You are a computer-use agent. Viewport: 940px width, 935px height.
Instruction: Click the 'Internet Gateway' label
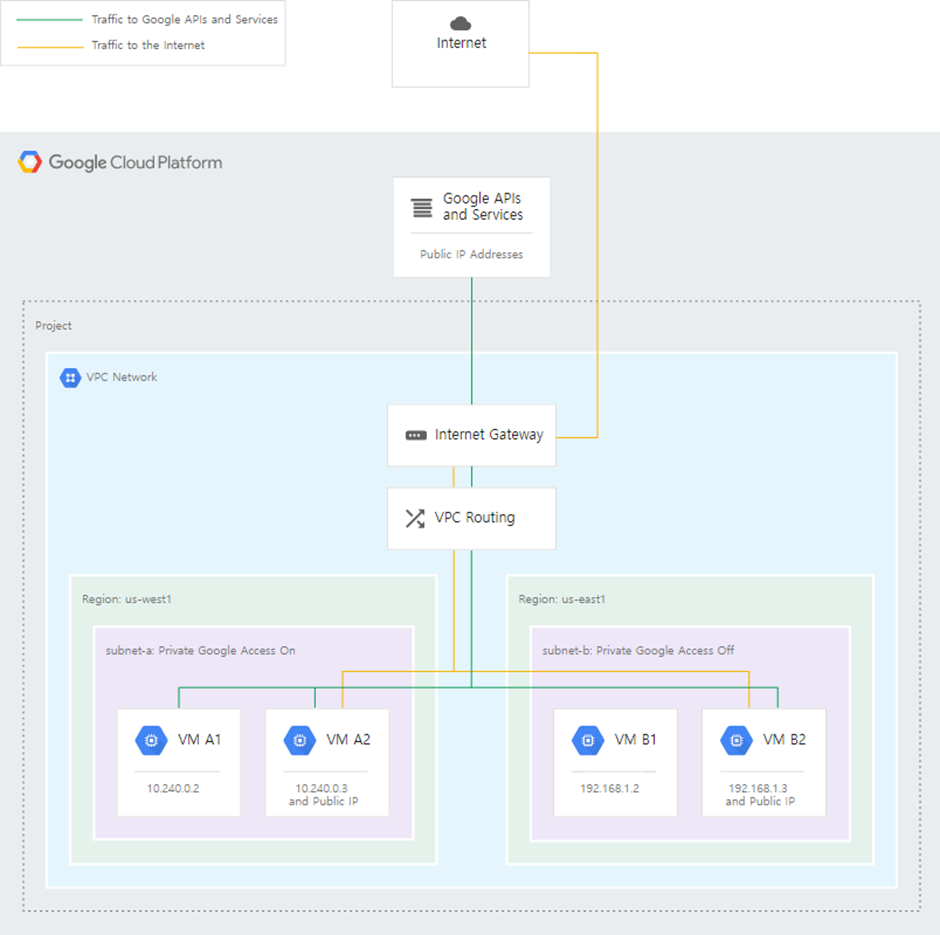click(x=489, y=435)
